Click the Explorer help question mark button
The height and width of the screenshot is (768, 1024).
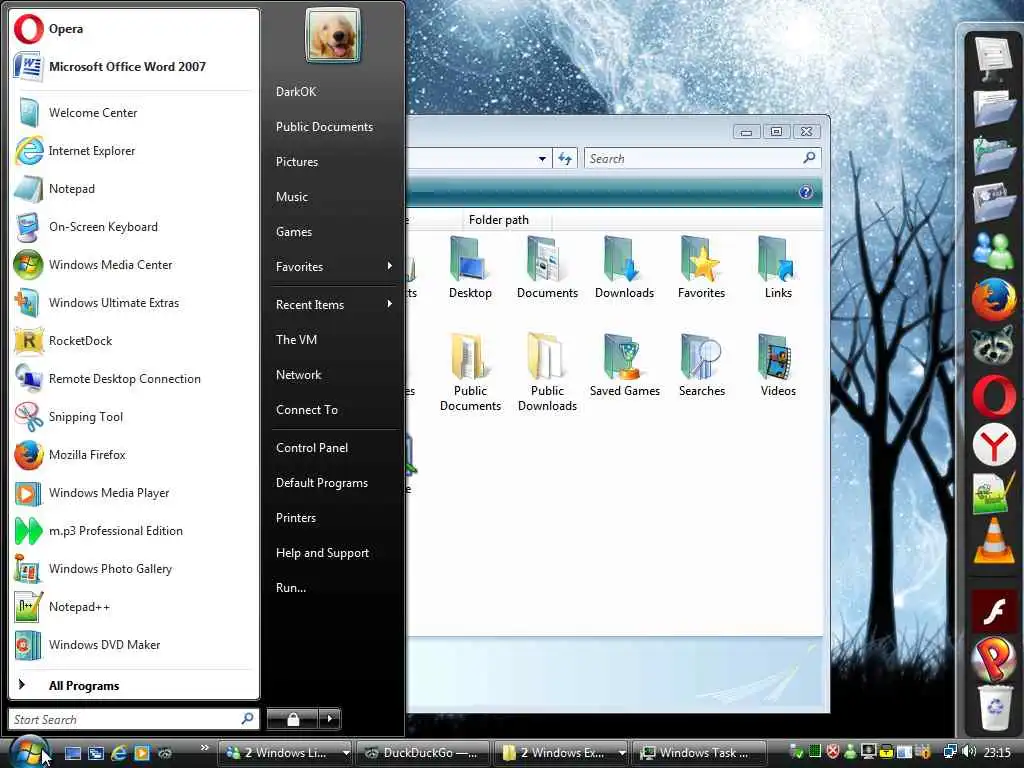point(806,192)
